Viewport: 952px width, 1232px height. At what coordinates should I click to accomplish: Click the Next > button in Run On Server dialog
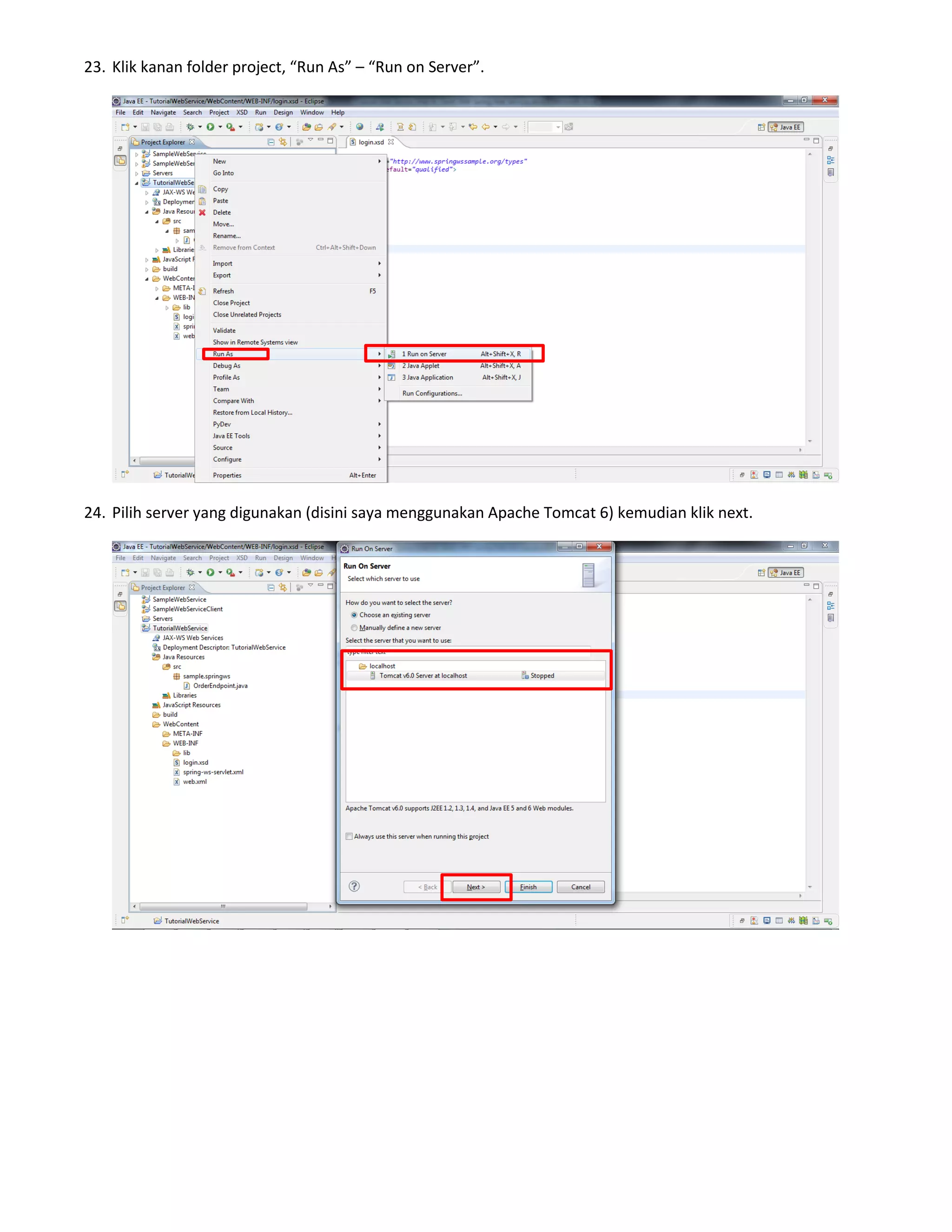click(476, 887)
